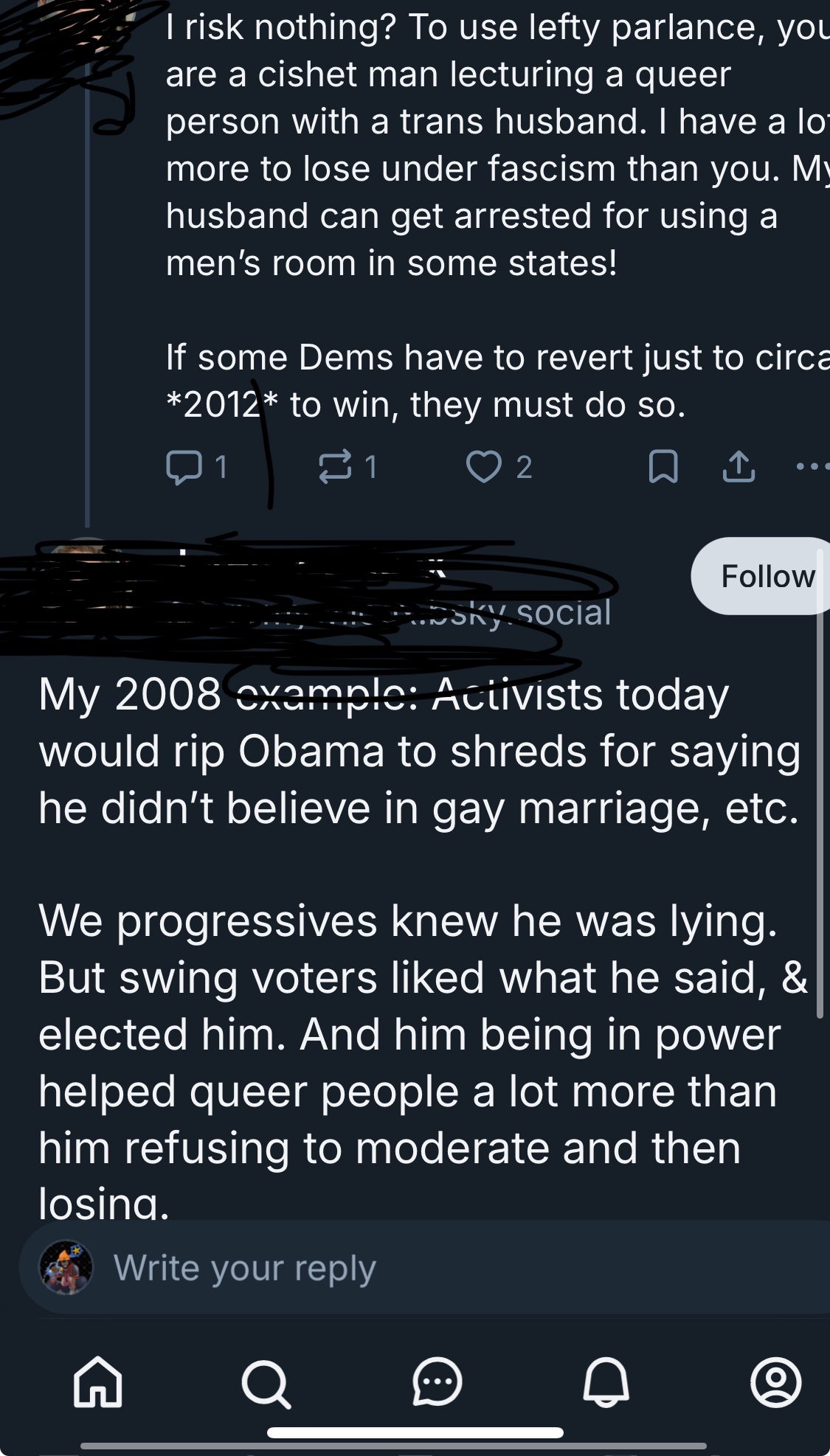Open the Profile tab icon
This screenshot has height=1456, width=830.
coord(775,1382)
